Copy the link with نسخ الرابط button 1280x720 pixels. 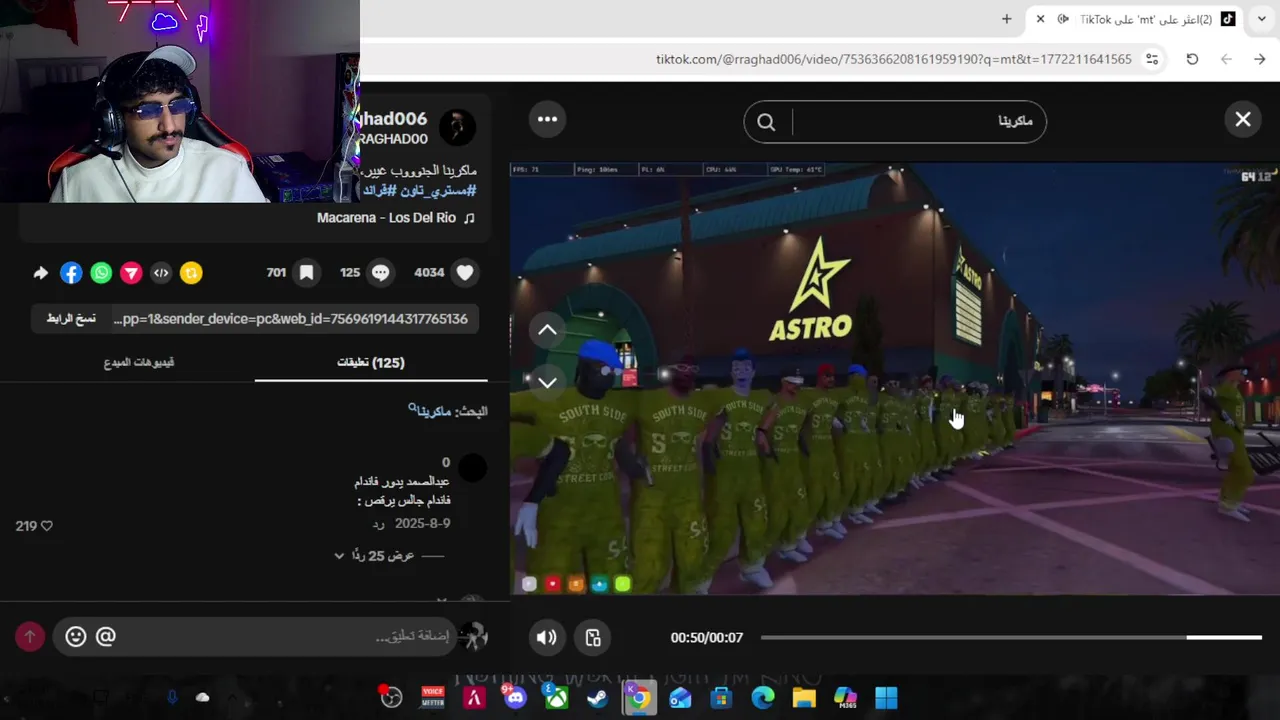[x=71, y=318]
